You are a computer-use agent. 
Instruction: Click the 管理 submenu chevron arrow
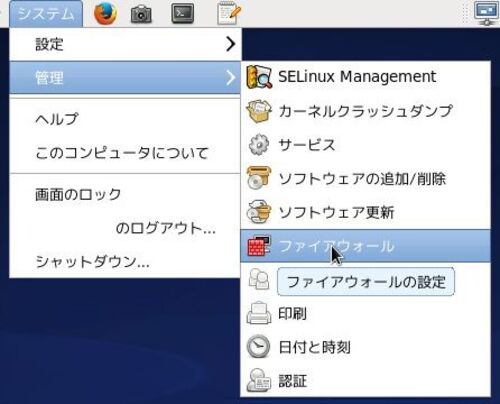(230, 78)
